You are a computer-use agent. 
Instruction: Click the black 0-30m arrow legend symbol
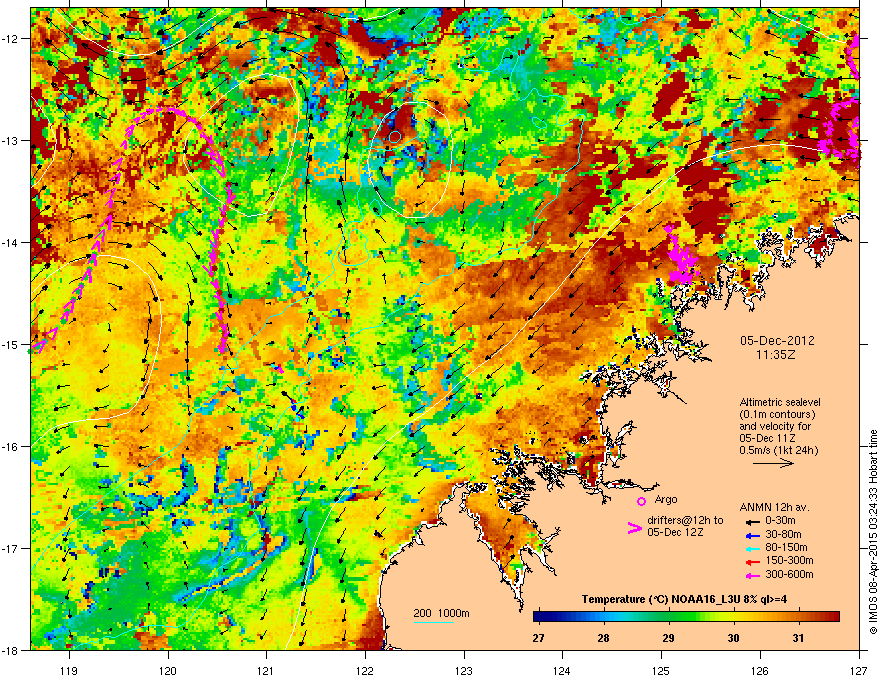[x=752, y=521]
